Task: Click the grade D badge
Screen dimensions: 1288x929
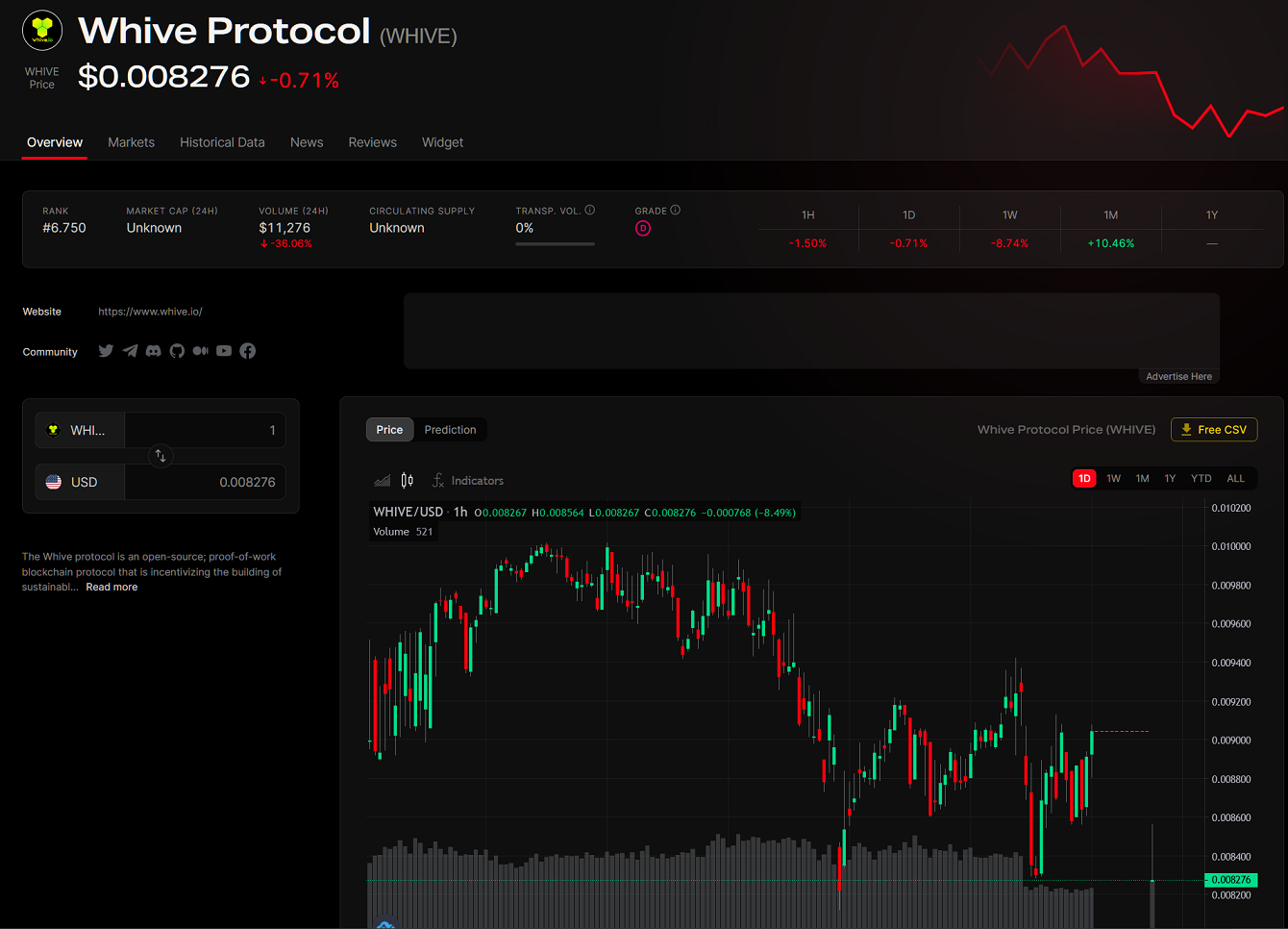Action: coord(643,228)
